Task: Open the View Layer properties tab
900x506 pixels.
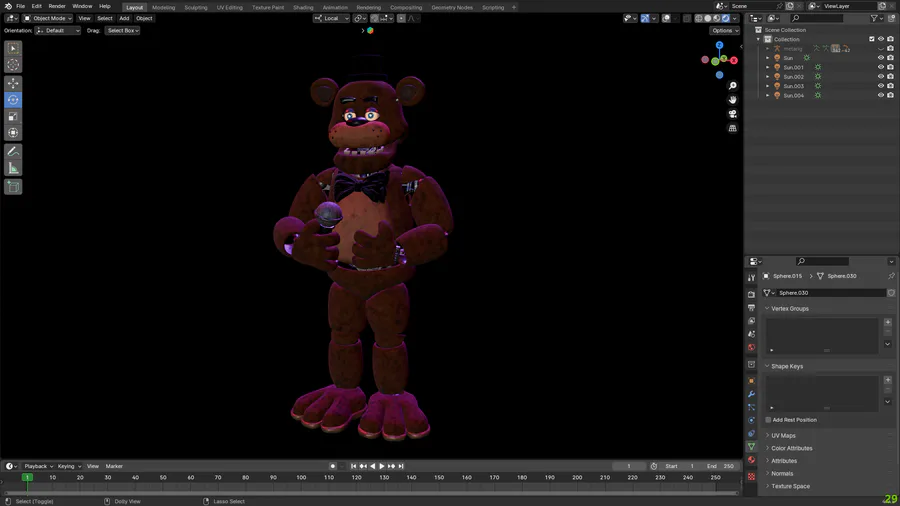Action: (751, 321)
